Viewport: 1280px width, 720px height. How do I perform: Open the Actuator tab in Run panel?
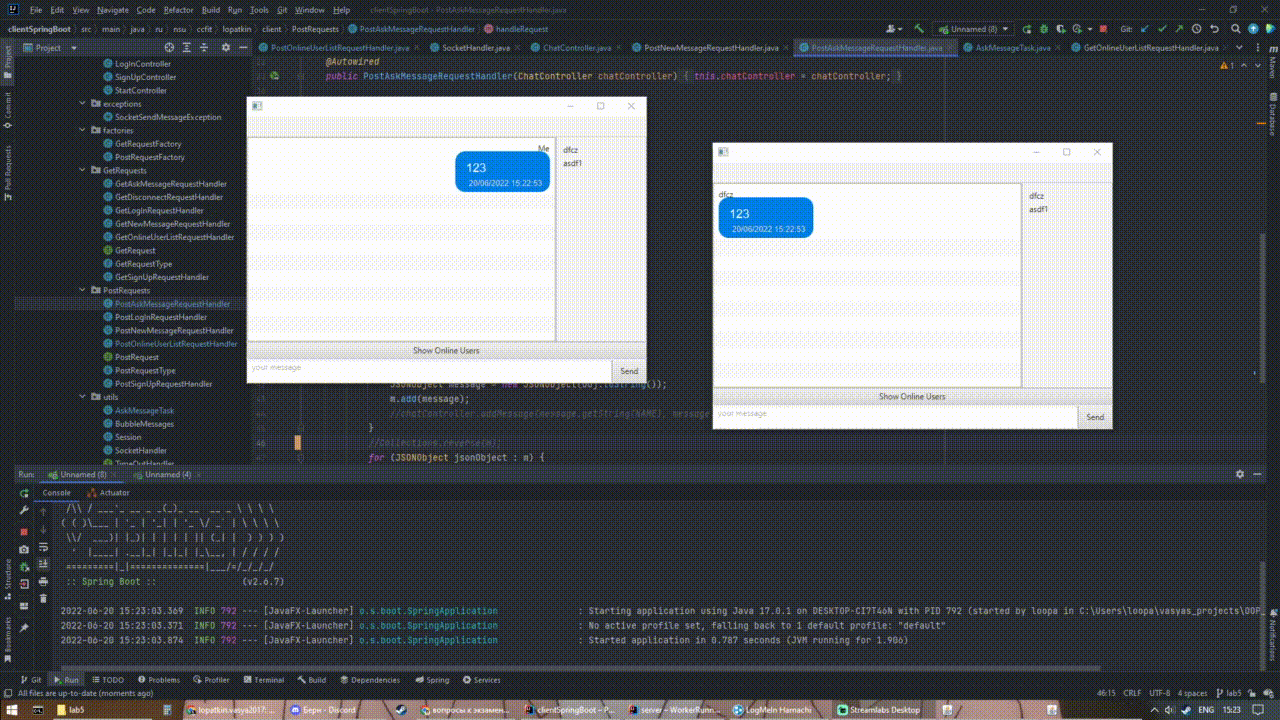click(x=108, y=493)
